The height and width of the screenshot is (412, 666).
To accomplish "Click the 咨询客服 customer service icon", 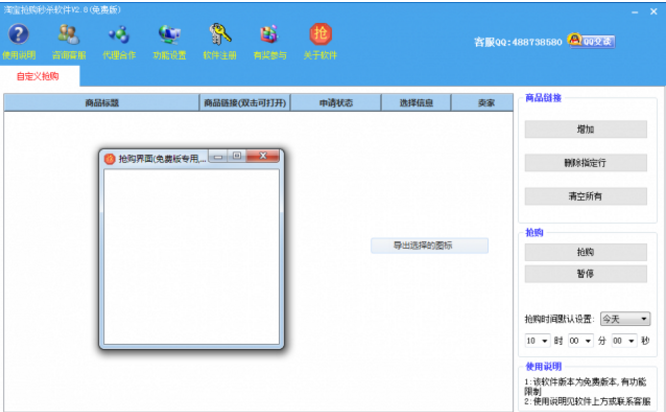I will click(69, 34).
